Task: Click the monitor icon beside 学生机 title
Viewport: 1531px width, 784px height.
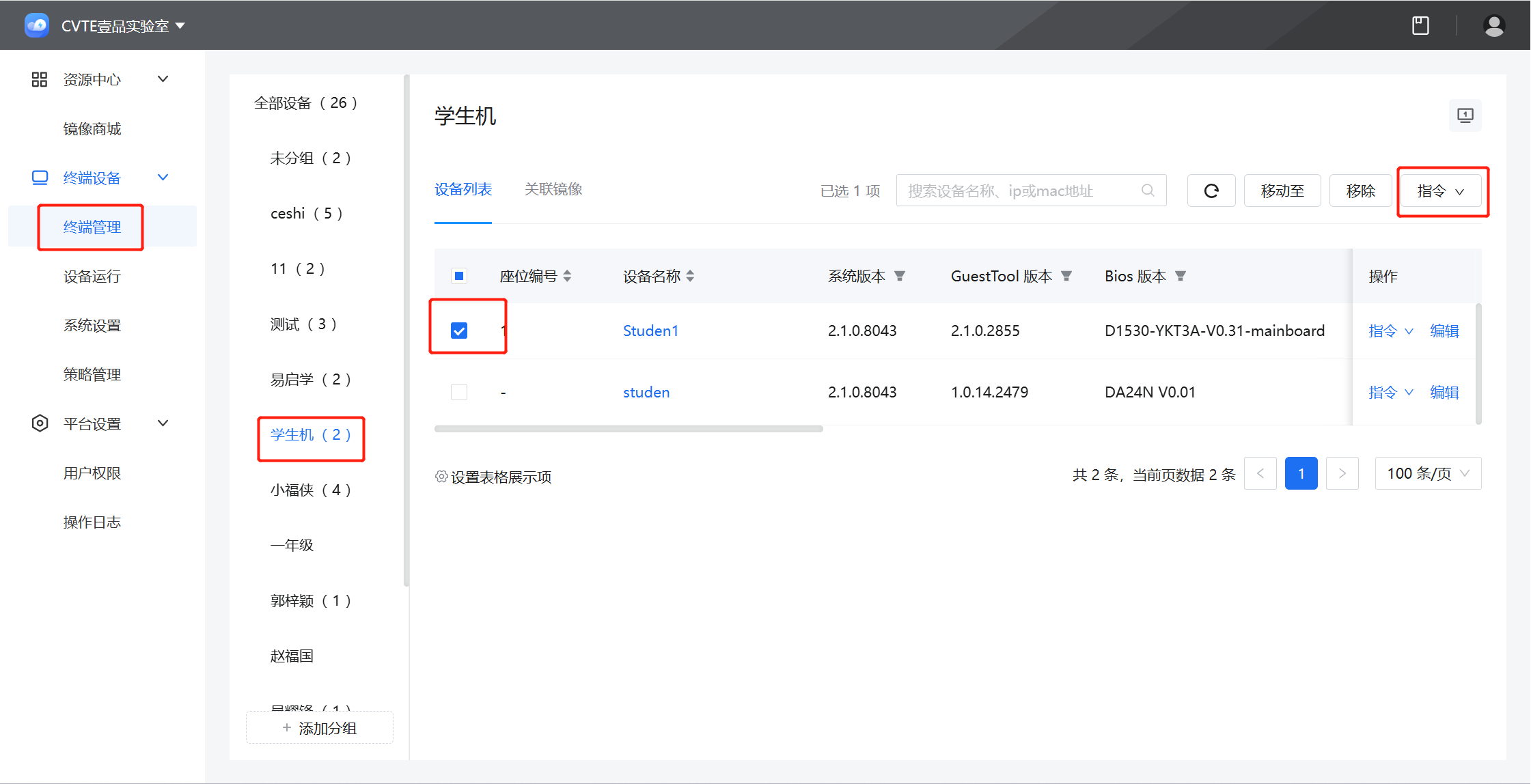Action: pos(1465,115)
